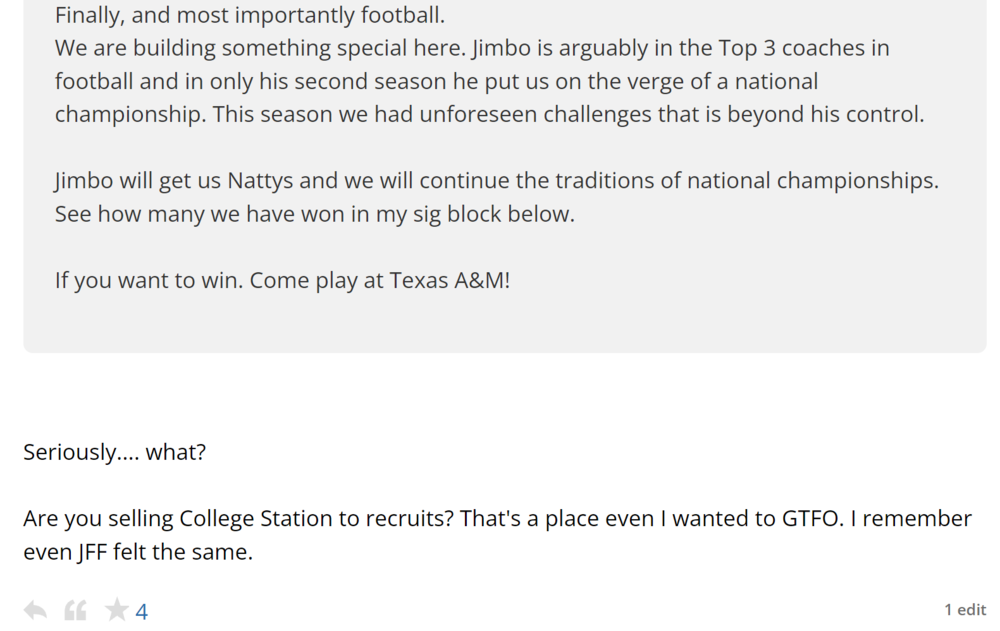1000x631 pixels.
Task: Open the star count number 4
Action: [142, 612]
